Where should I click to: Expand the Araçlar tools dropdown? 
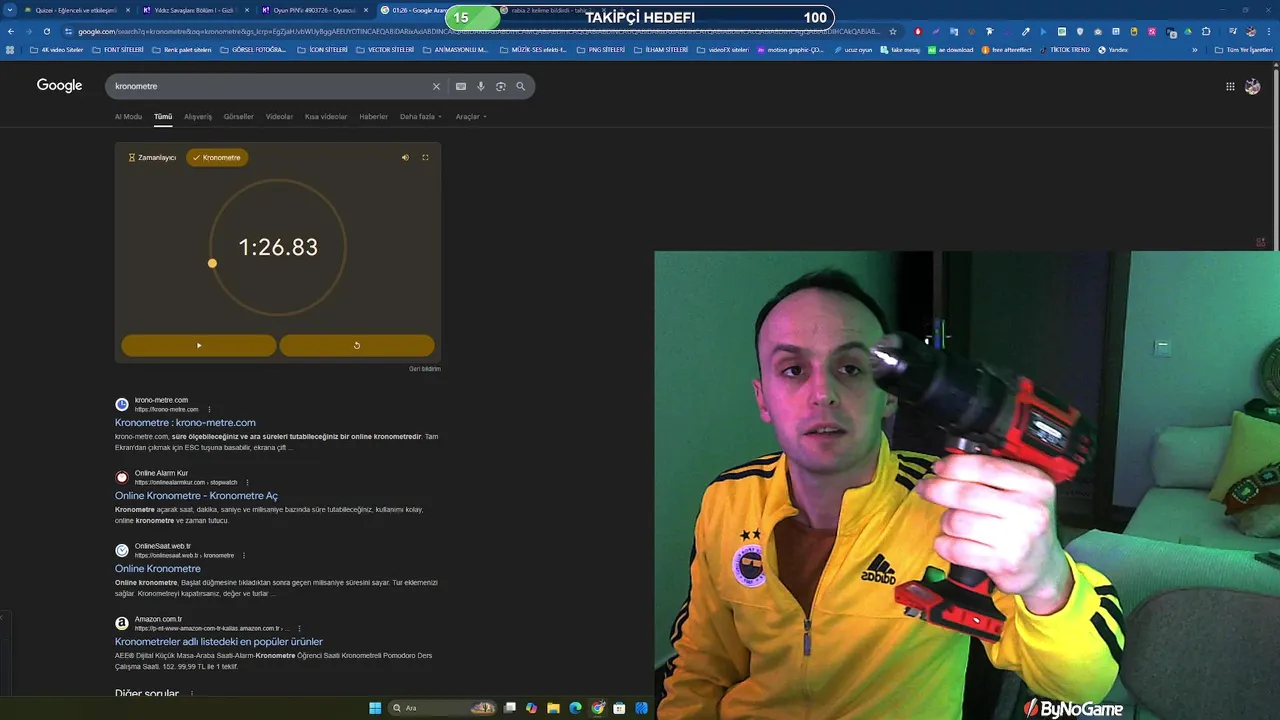click(471, 116)
